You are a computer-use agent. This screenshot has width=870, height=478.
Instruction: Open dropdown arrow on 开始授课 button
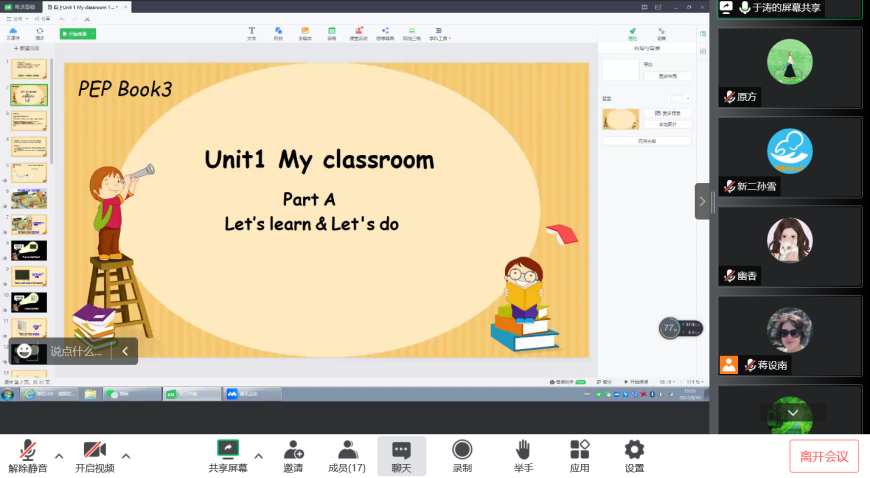[93, 34]
